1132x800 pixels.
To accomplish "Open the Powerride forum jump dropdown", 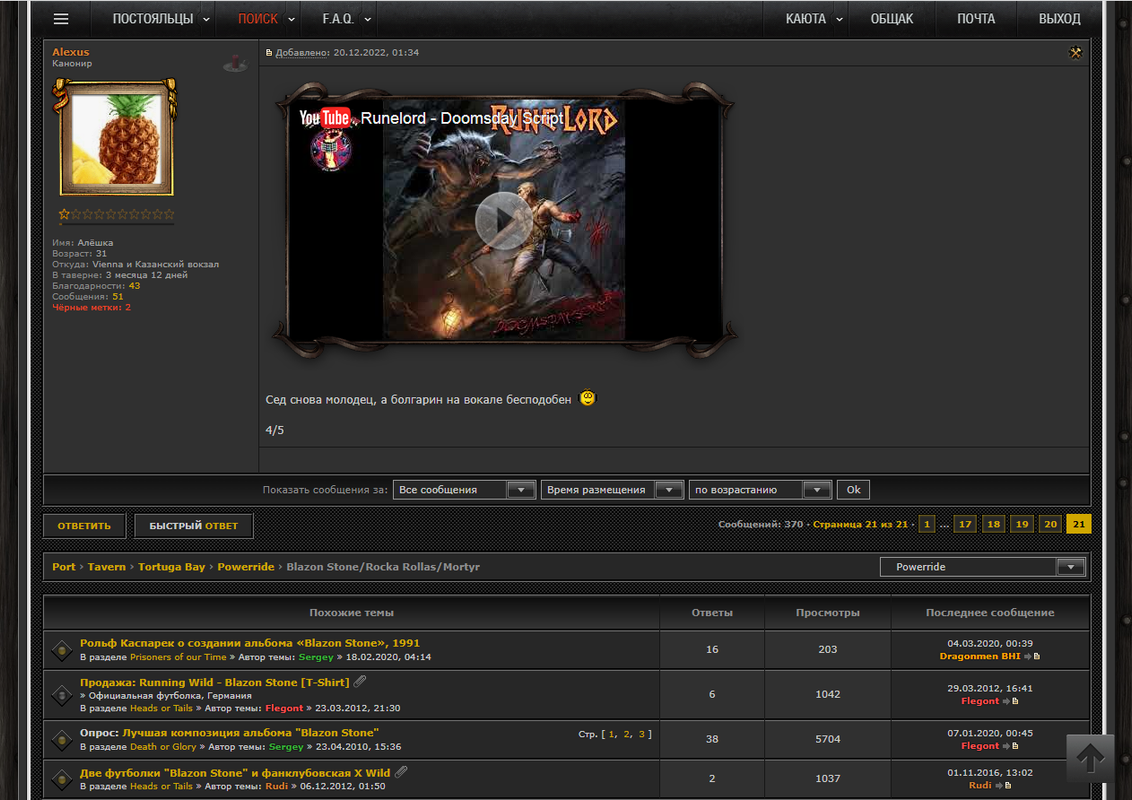I will pyautogui.click(x=983, y=567).
